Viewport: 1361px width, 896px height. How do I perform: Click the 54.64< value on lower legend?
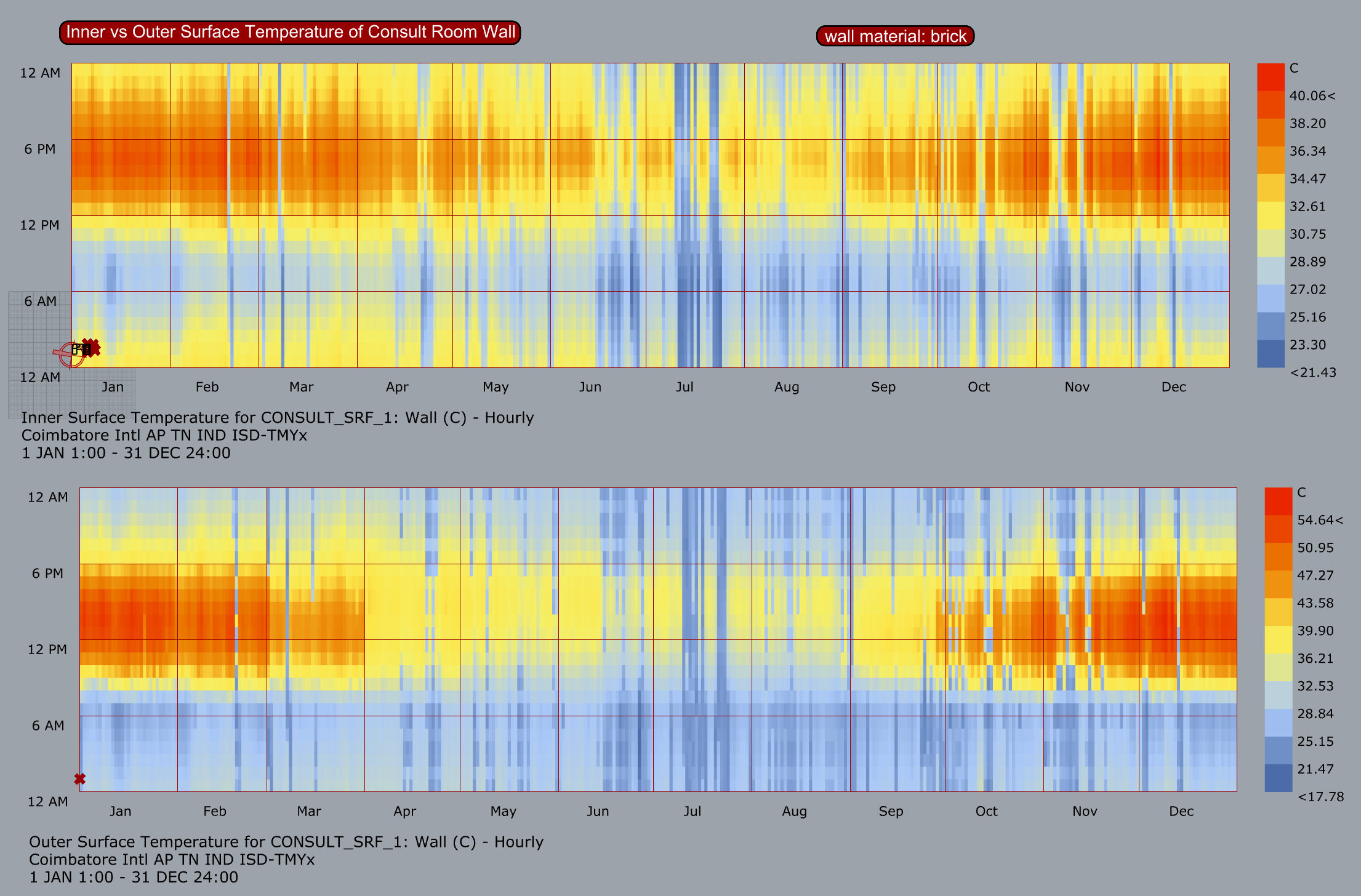coord(1320,521)
